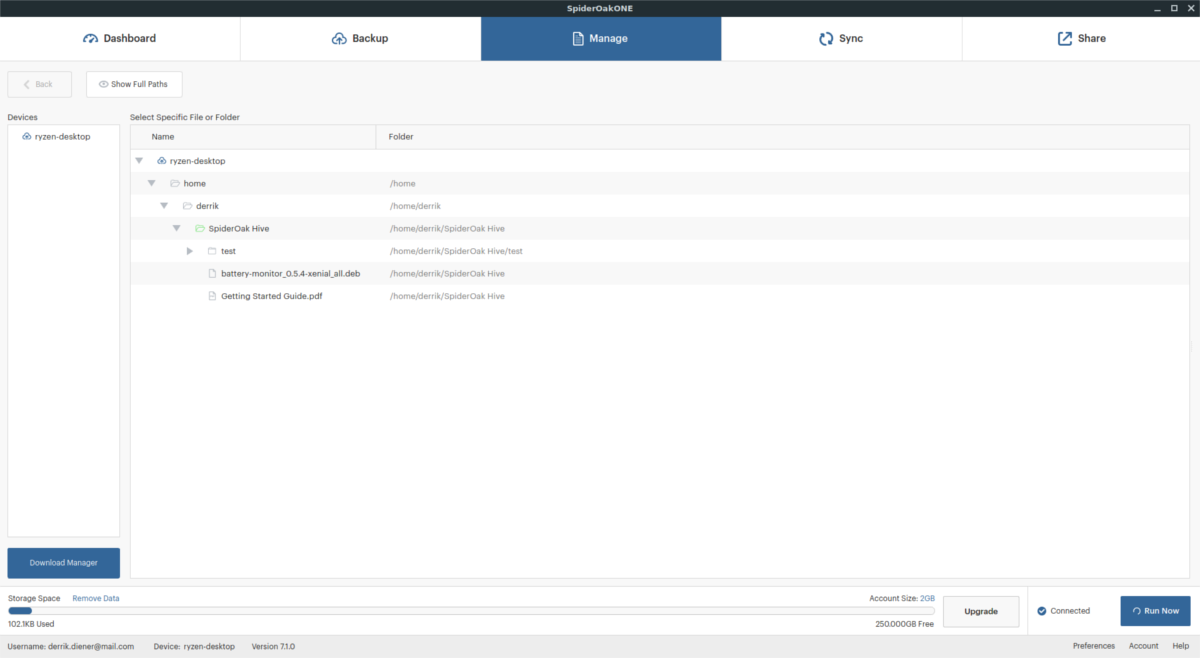
Task: Click the Dashboard gauge icon
Action: coord(91,38)
